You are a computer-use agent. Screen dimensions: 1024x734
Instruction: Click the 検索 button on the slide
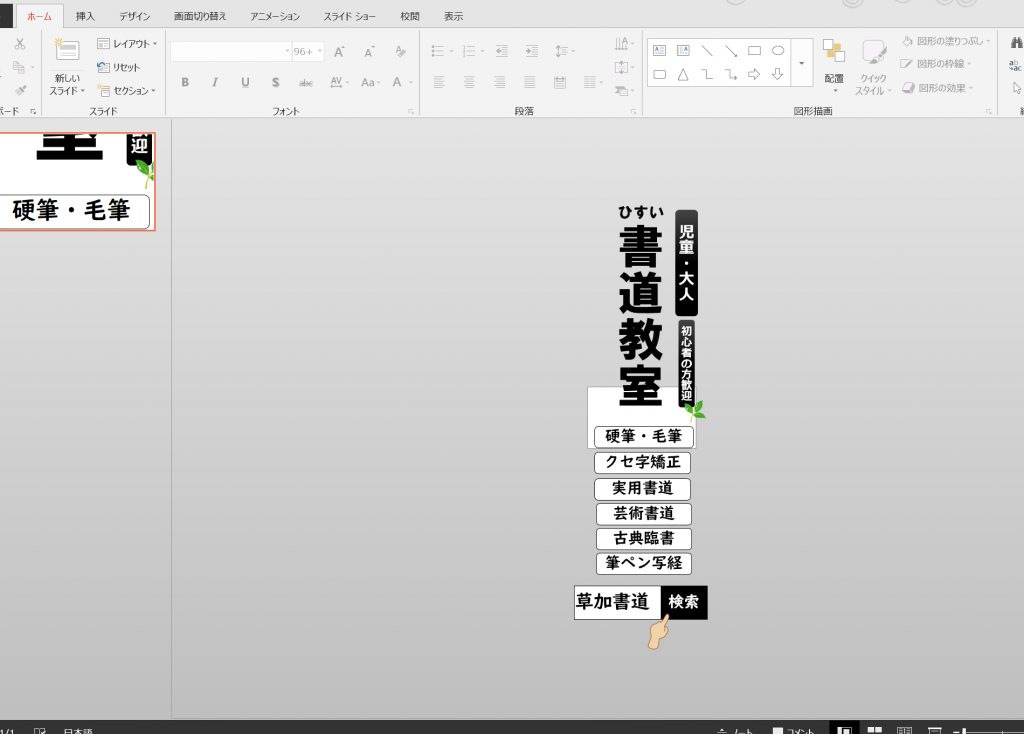[684, 602]
